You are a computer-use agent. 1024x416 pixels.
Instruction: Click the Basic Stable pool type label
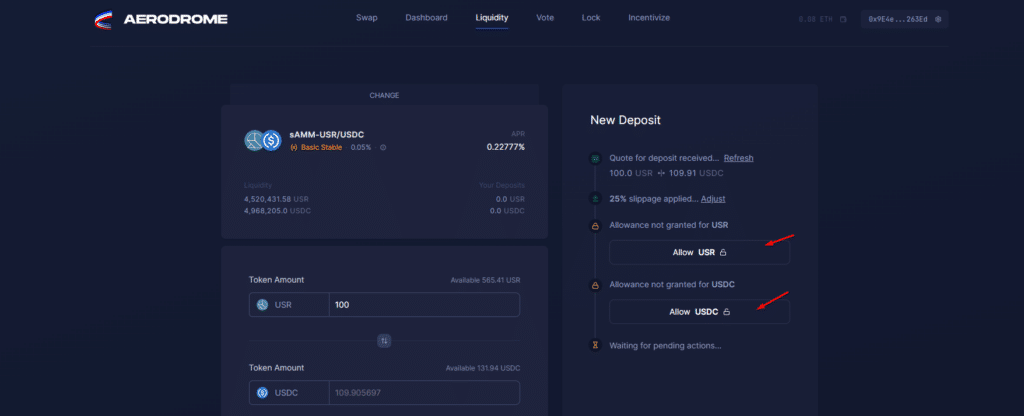click(x=321, y=148)
